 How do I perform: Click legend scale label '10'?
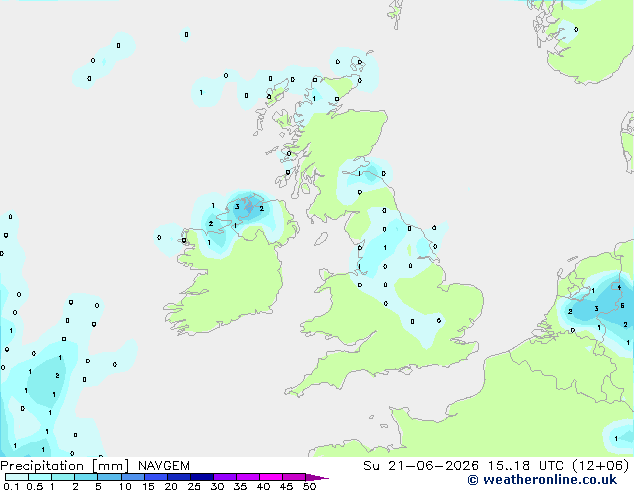(x=125, y=486)
